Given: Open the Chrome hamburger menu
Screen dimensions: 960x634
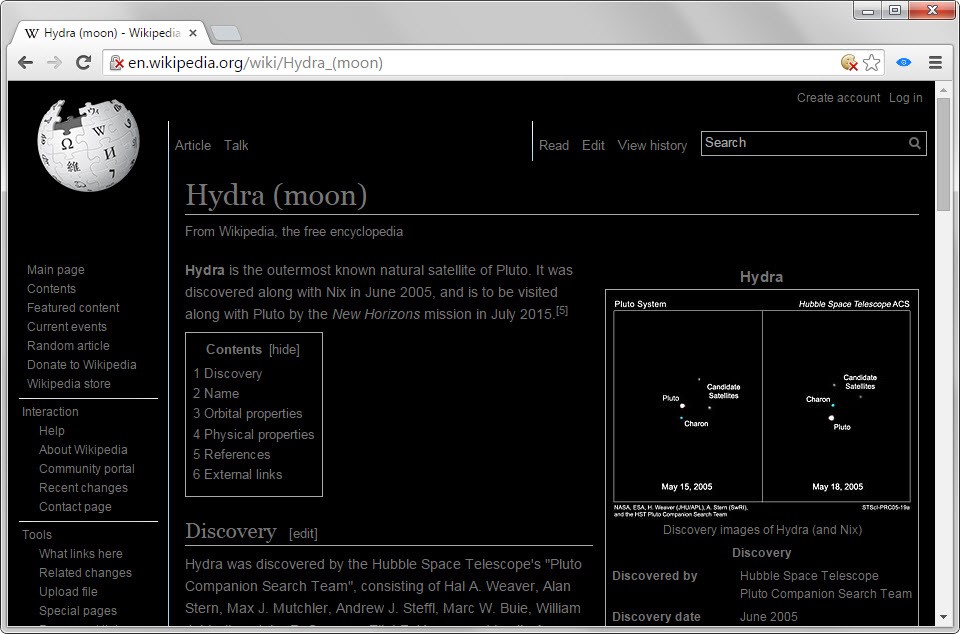Looking at the screenshot, I should tap(935, 62).
